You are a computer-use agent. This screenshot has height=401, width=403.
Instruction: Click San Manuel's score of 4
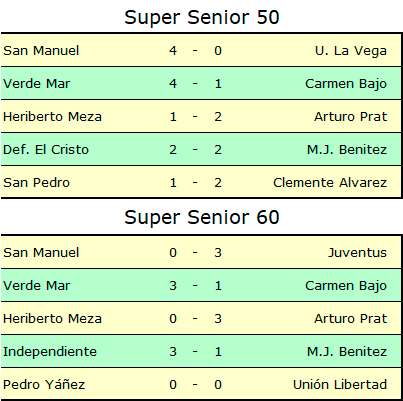point(173,51)
